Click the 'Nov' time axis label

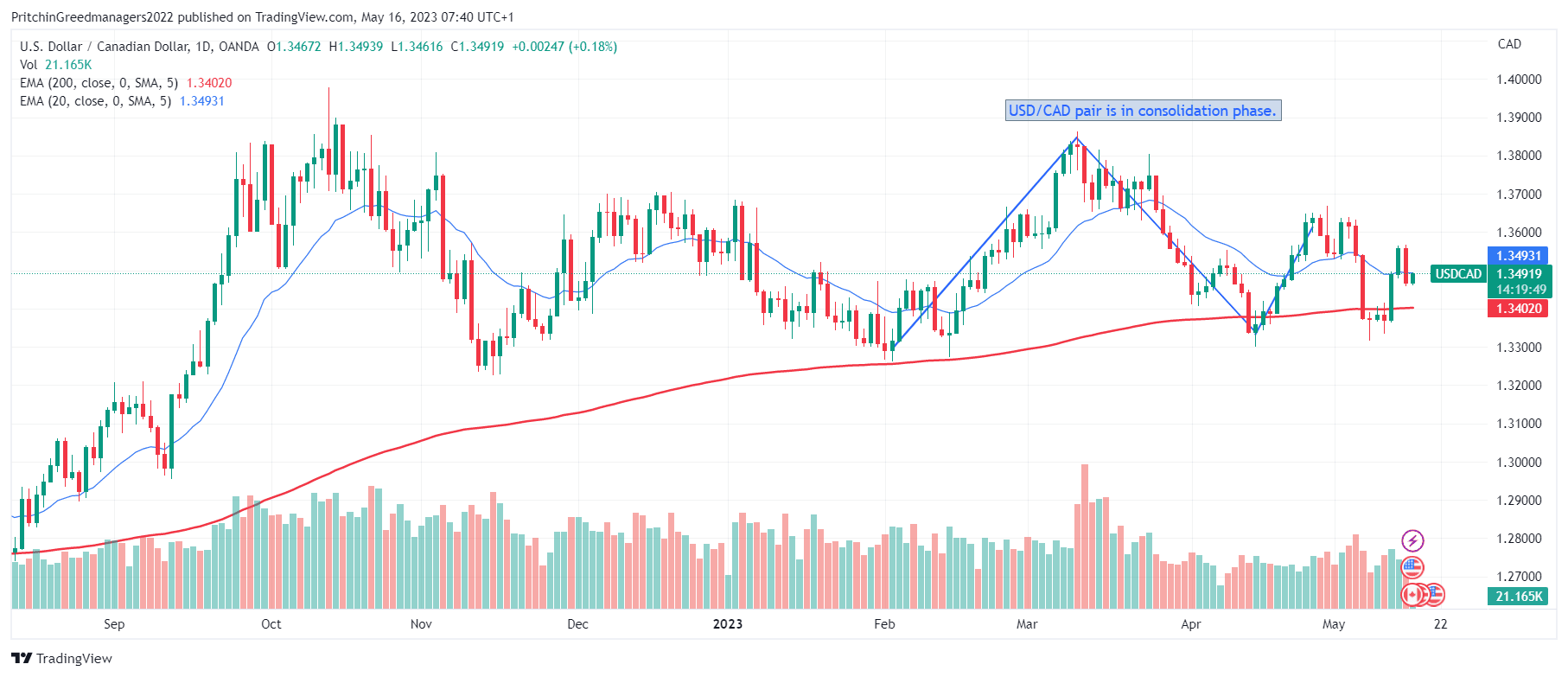[x=421, y=624]
